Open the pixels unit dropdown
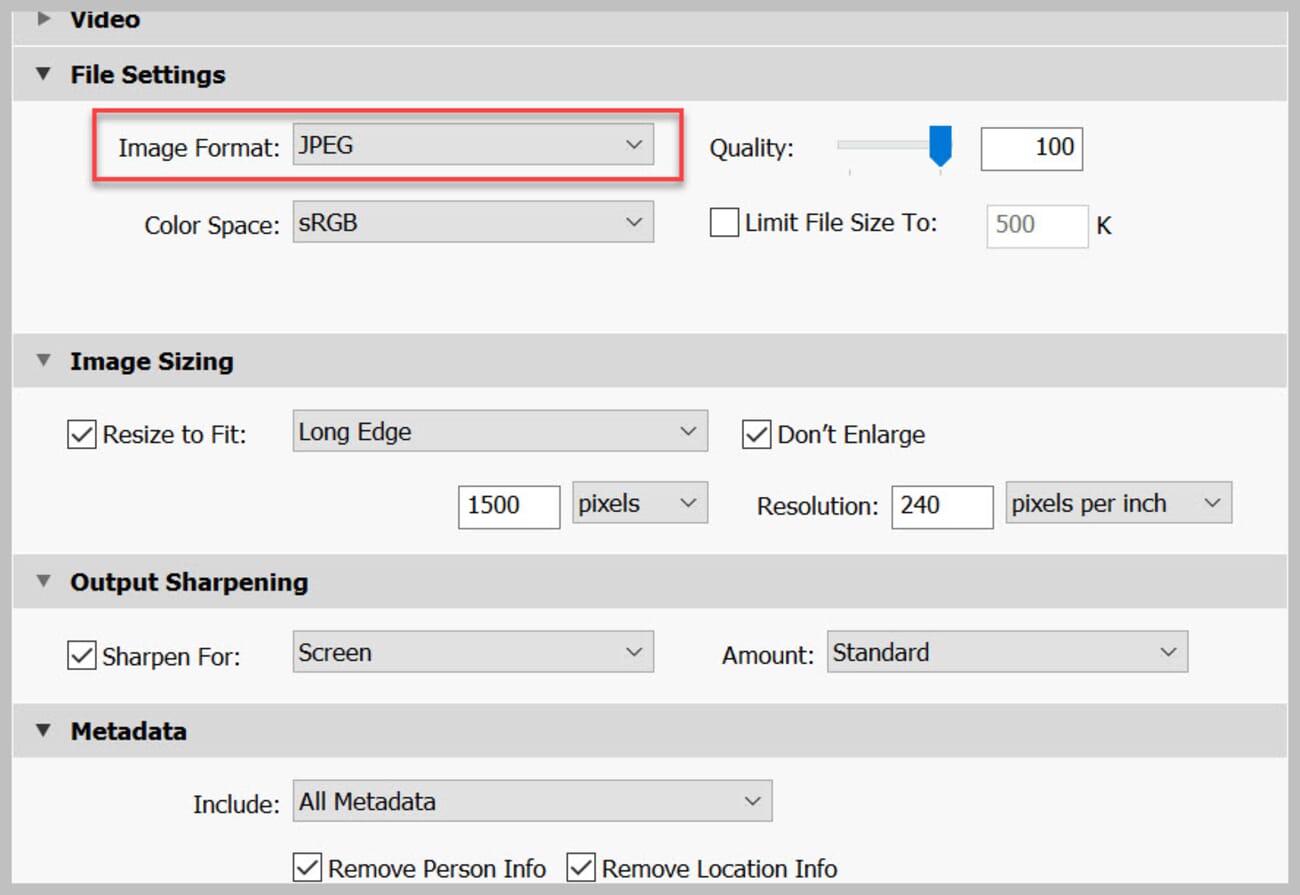The image size is (1300, 895). point(640,504)
